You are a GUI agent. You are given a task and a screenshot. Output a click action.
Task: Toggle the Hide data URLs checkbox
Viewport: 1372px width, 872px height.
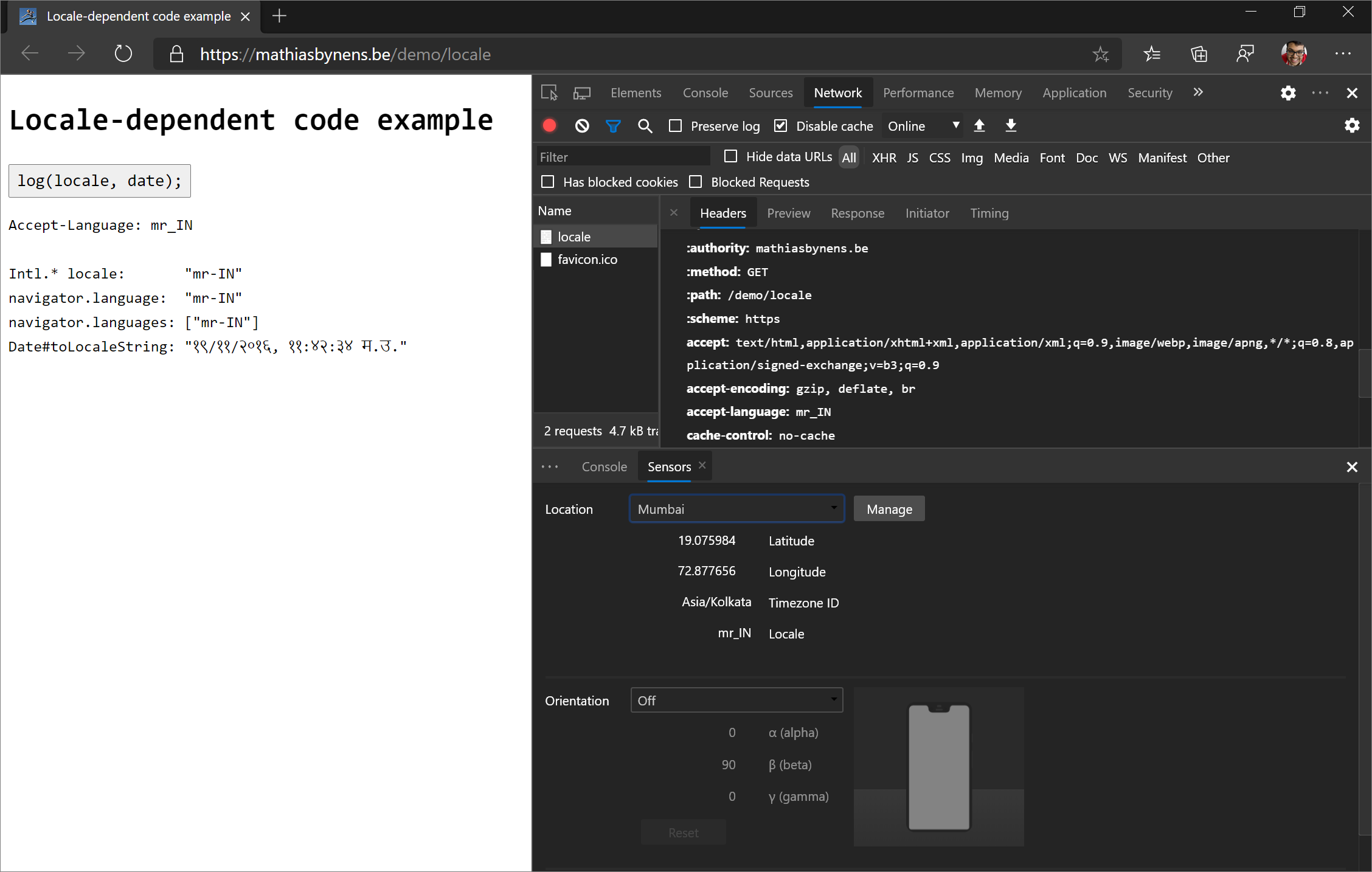tap(730, 157)
